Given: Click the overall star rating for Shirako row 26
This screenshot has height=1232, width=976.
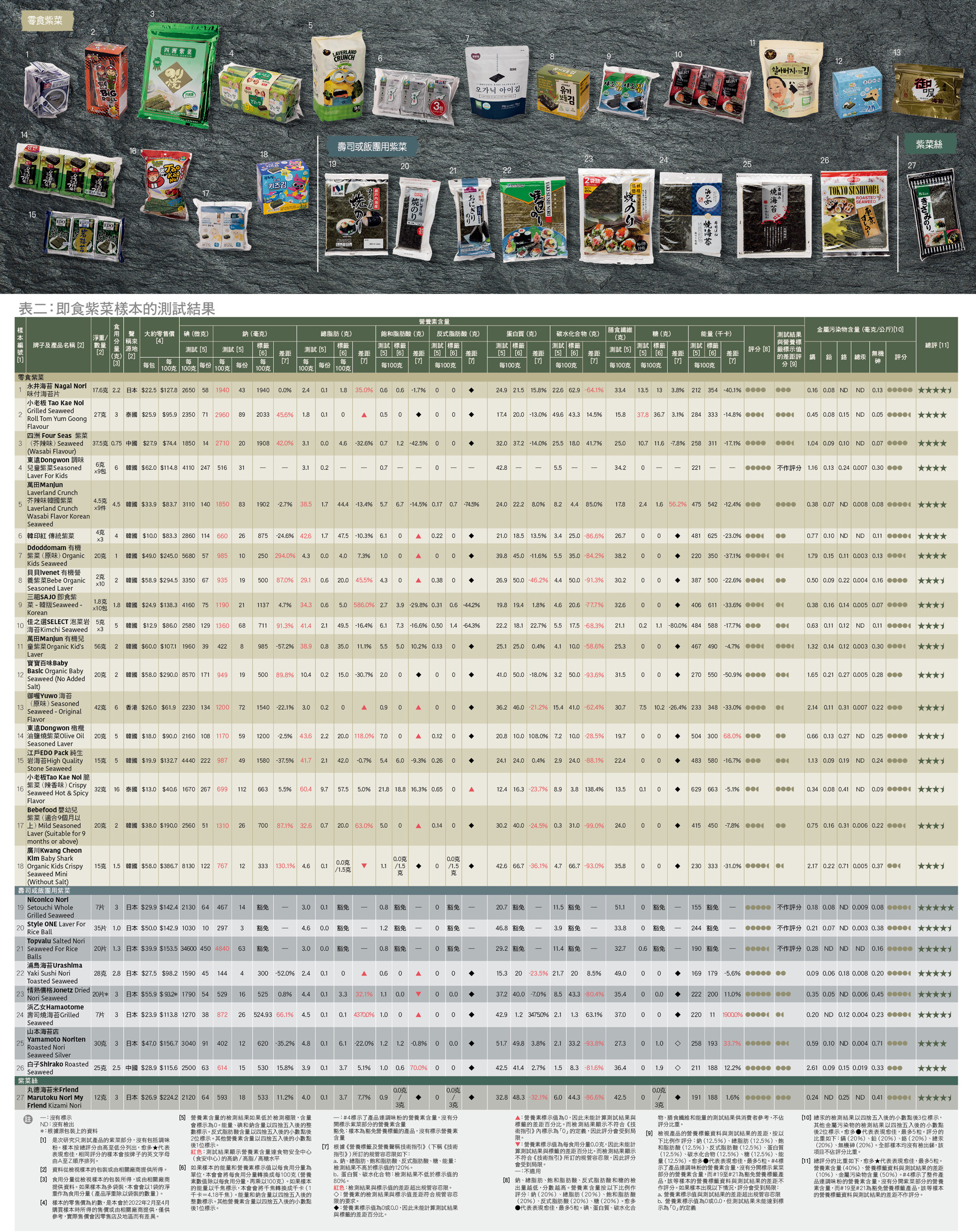Looking at the screenshot, I should pos(932,1068).
